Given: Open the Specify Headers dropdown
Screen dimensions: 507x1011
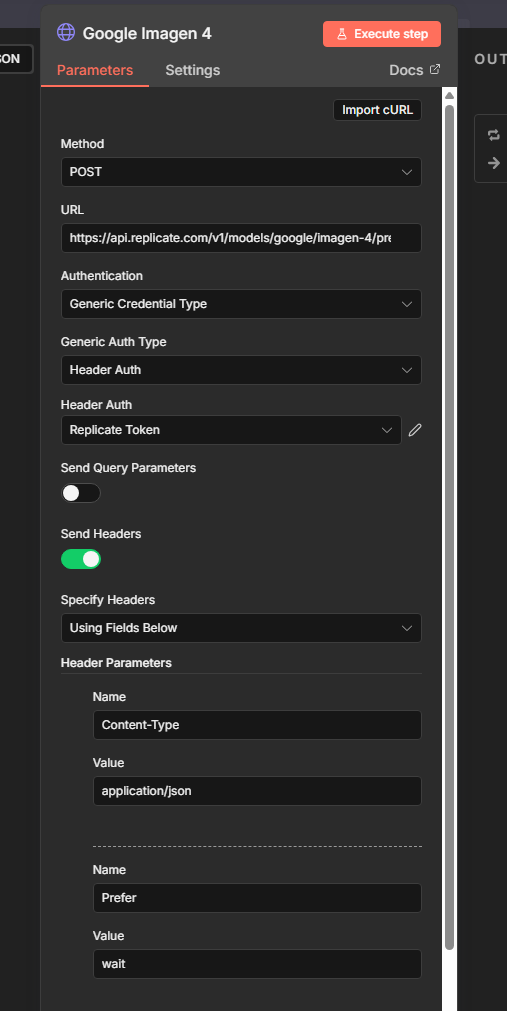Looking at the screenshot, I should coord(241,628).
